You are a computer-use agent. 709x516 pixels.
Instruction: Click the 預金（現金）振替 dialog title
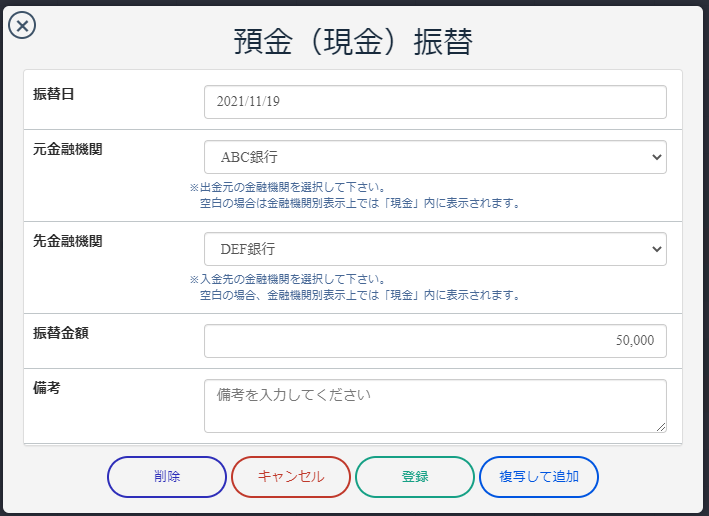353,42
